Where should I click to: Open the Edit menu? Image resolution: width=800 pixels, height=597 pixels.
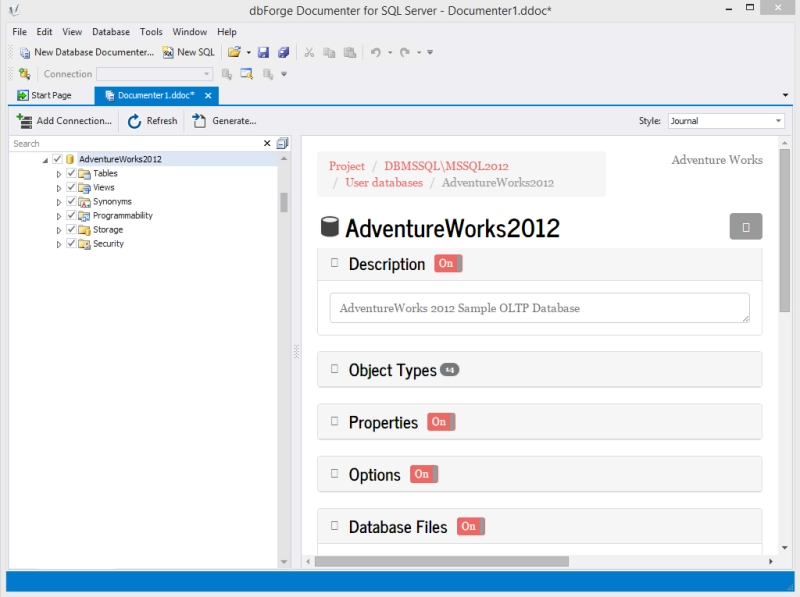pos(44,32)
